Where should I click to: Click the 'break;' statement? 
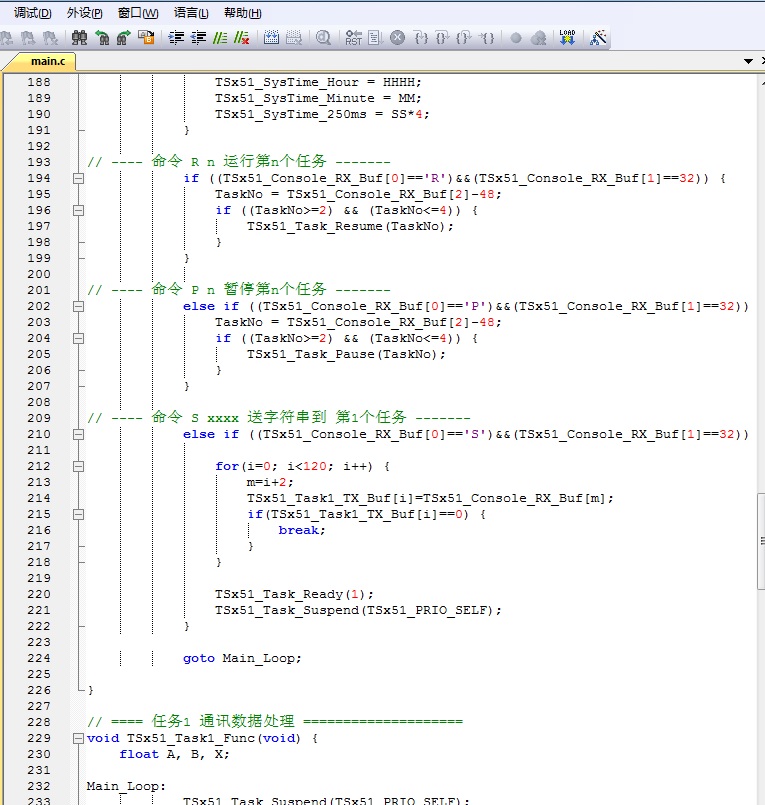click(x=302, y=530)
